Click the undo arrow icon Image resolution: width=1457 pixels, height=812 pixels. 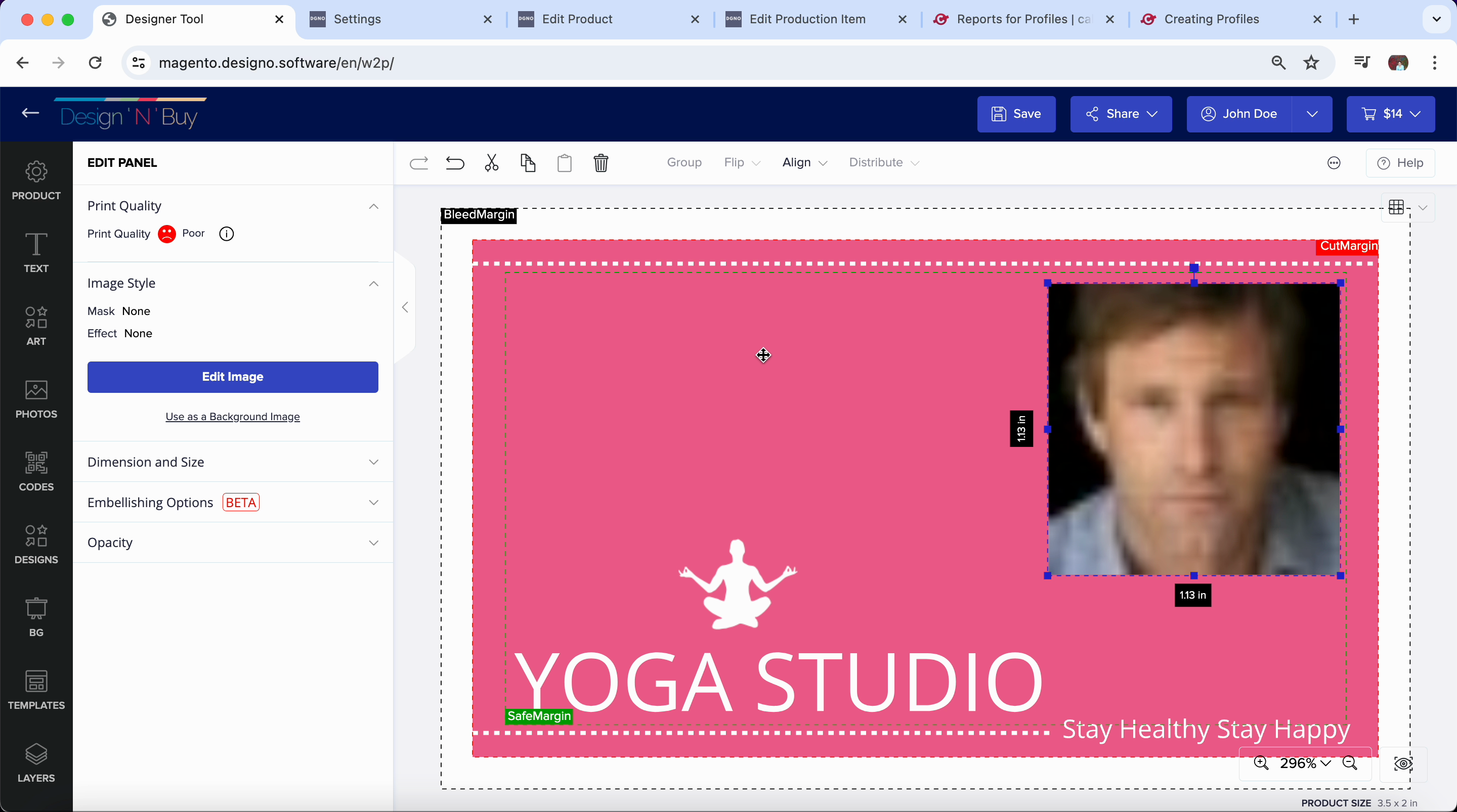pos(455,163)
